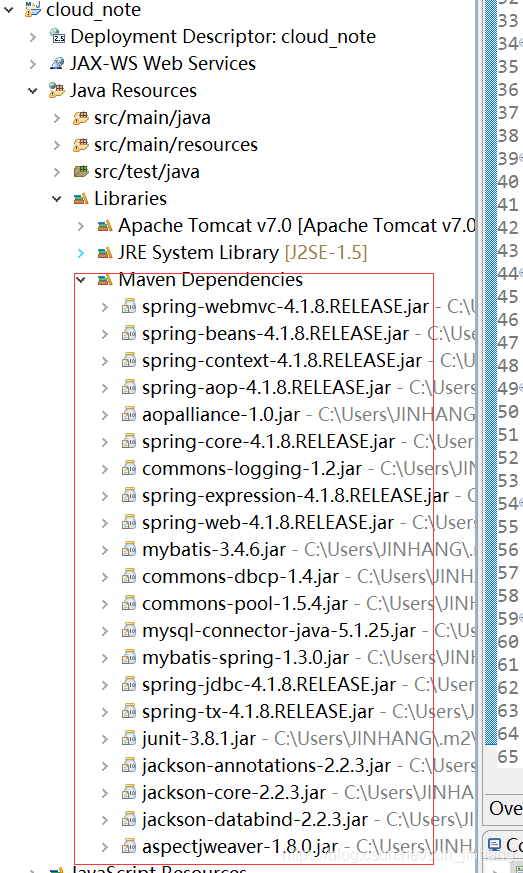This screenshot has height=873, width=523.
Task: Click the aspectjweaver jar file icon
Action: click(129, 847)
